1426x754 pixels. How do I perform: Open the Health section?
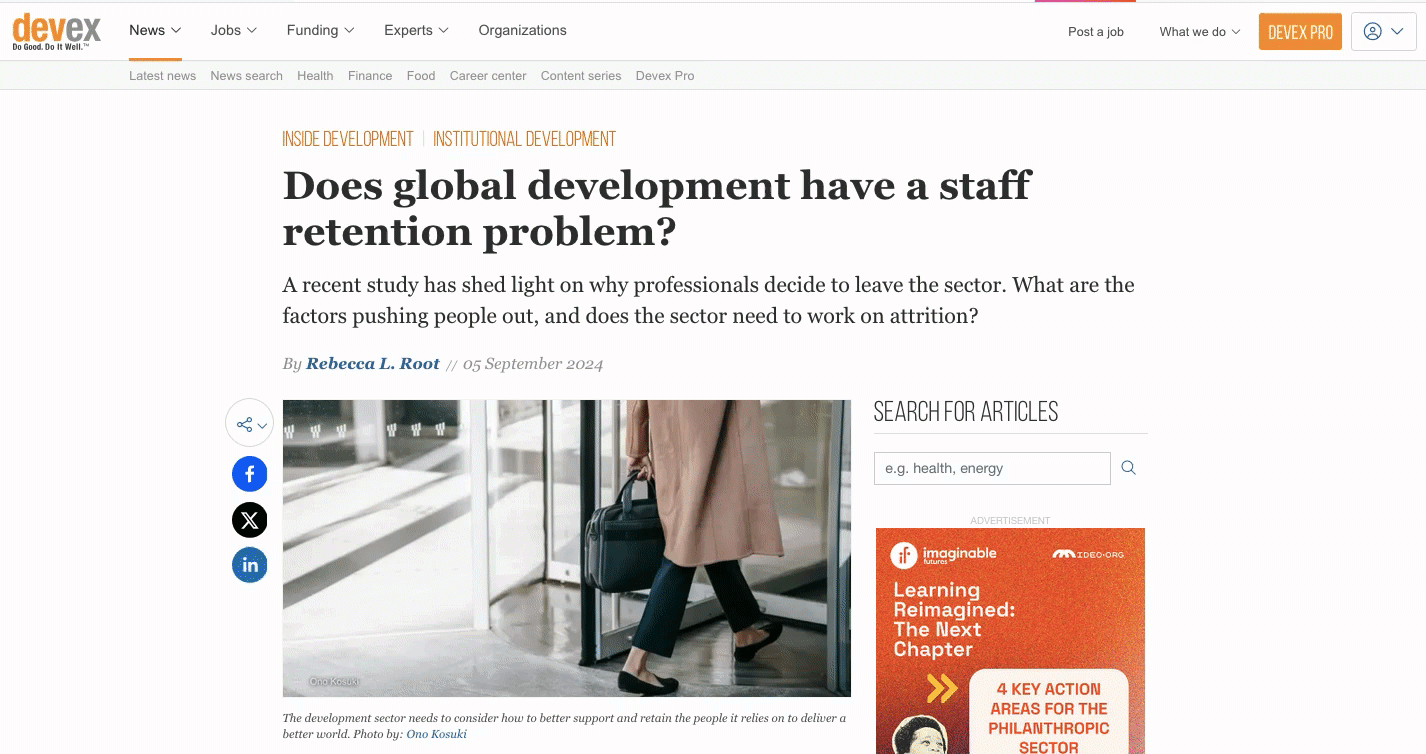(x=315, y=76)
